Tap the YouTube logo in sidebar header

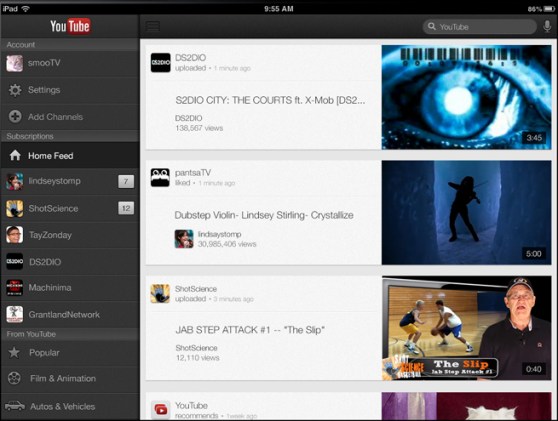[x=70, y=26]
